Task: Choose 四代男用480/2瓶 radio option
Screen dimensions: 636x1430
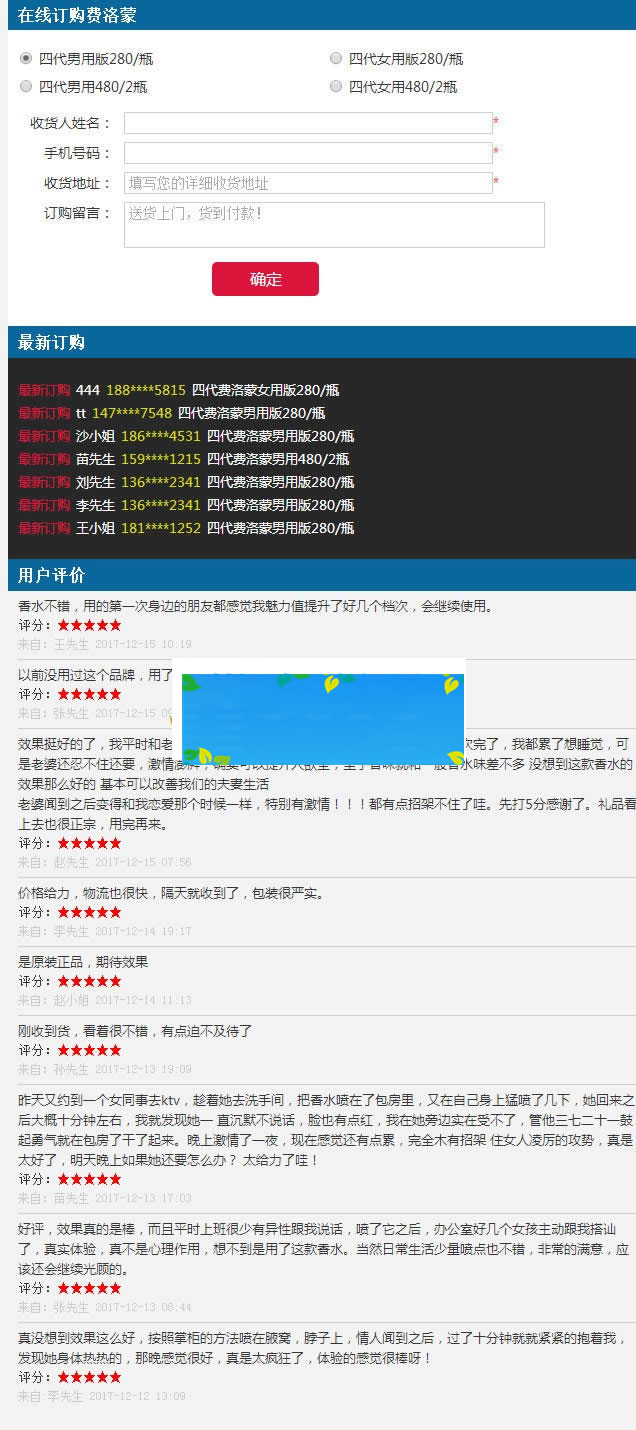Action: 26,87
